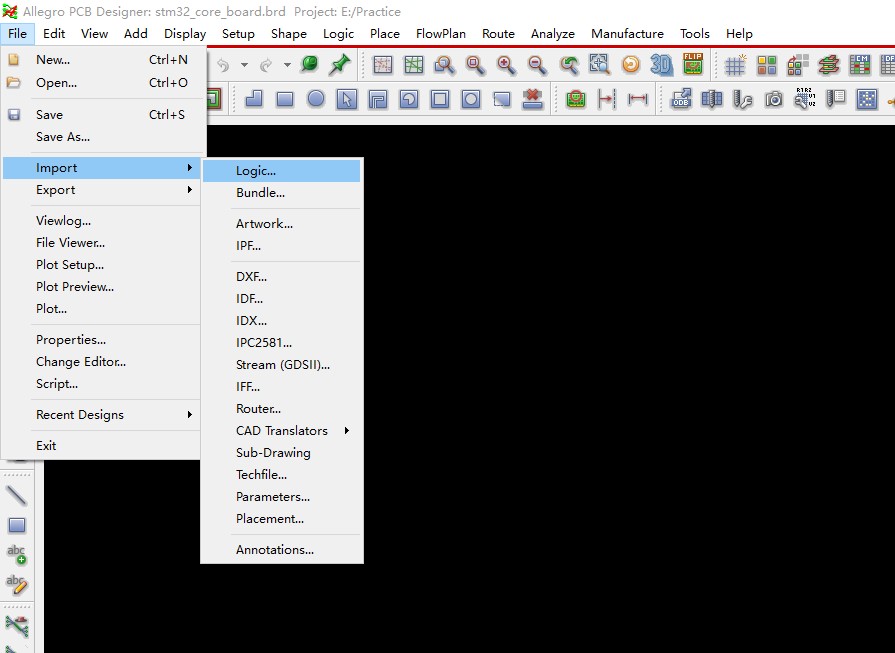
Task: Open the 3D viewer icon
Action: tap(662, 65)
